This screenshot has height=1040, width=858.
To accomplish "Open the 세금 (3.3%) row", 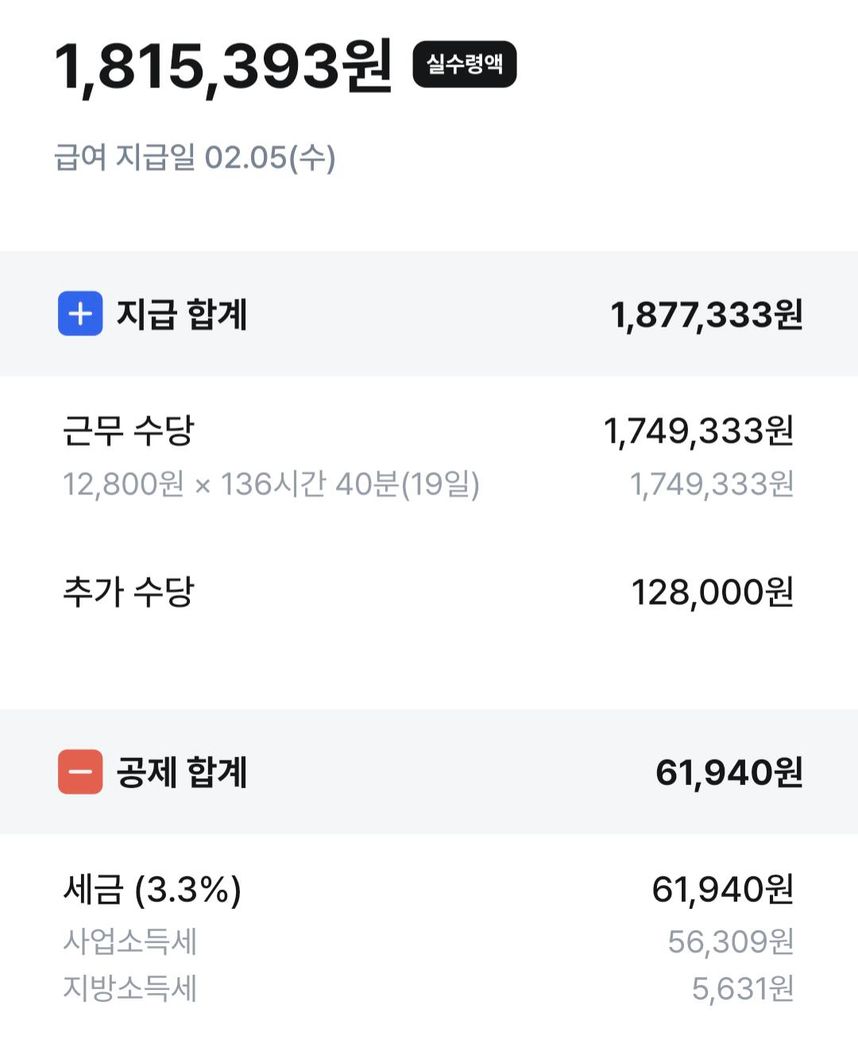I will click(429, 889).
